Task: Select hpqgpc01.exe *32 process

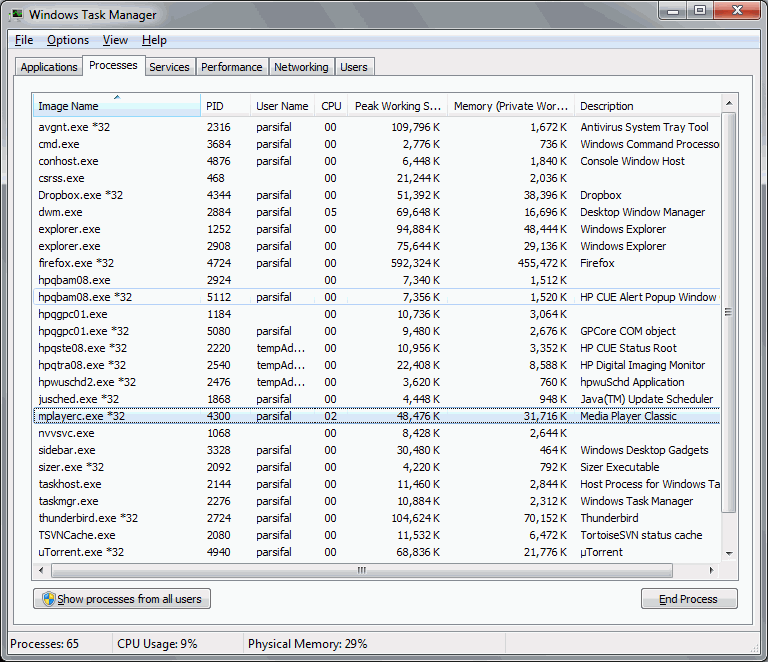Action: click(x=377, y=331)
